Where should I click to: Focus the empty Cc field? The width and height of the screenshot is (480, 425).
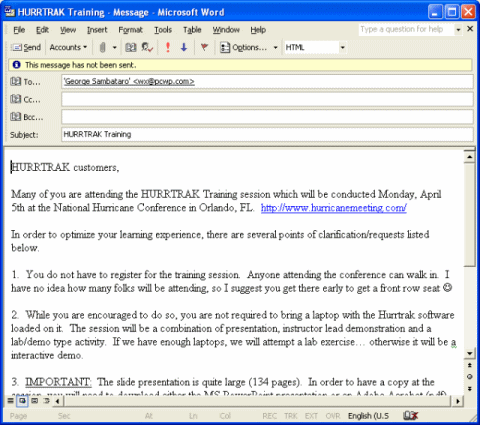(267, 99)
